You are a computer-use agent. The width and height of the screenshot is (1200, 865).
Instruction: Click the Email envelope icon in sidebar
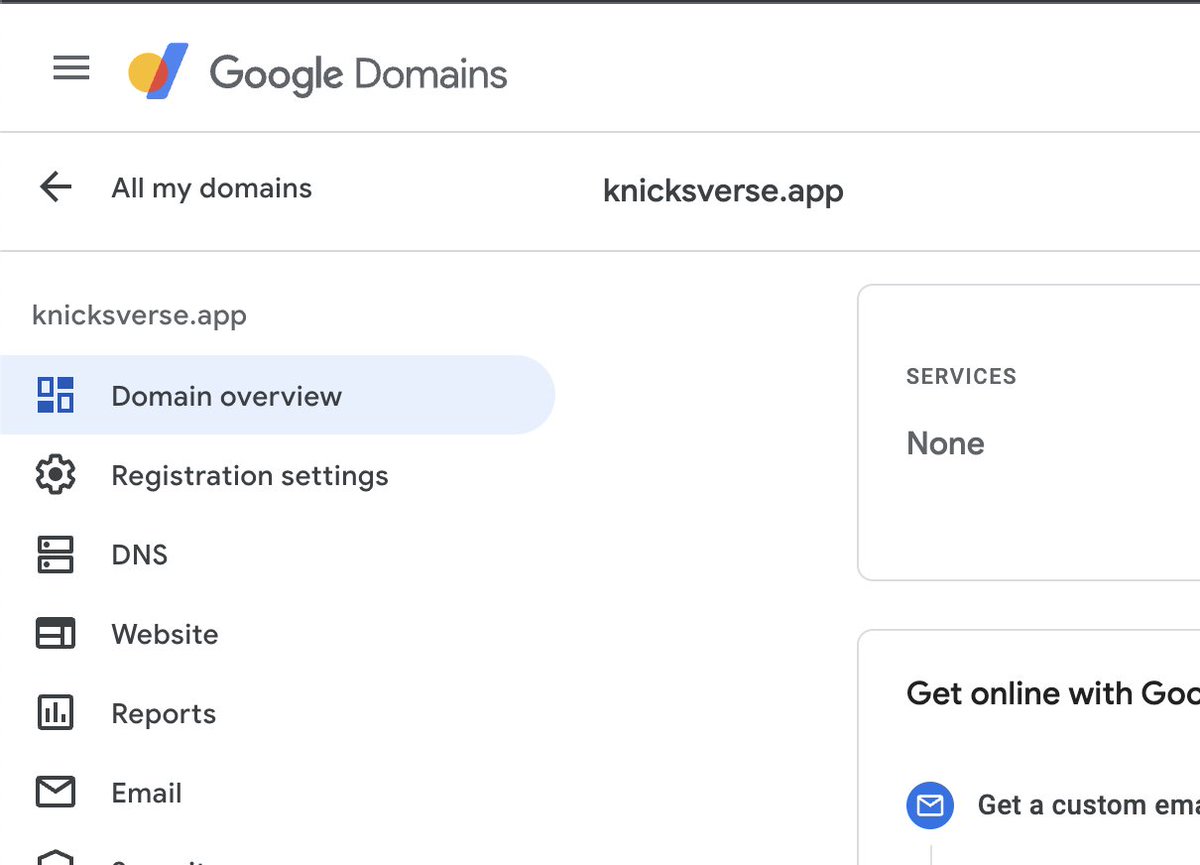(x=55, y=792)
